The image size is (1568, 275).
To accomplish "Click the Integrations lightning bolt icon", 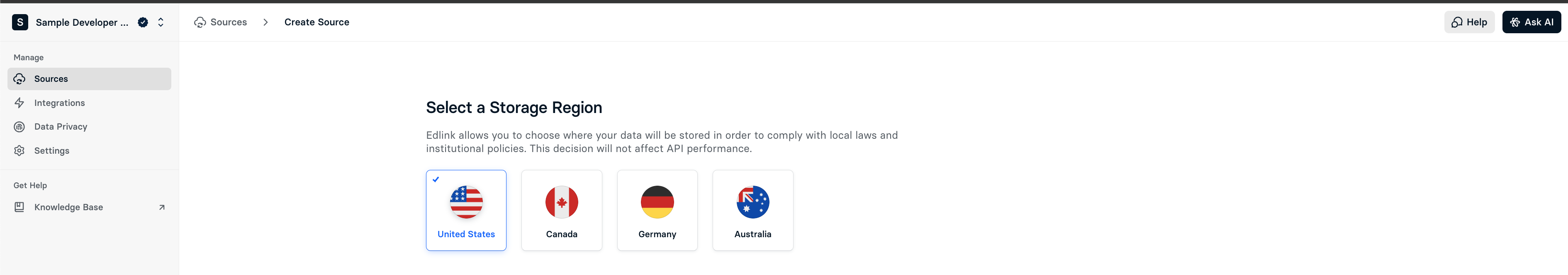I will [x=19, y=103].
